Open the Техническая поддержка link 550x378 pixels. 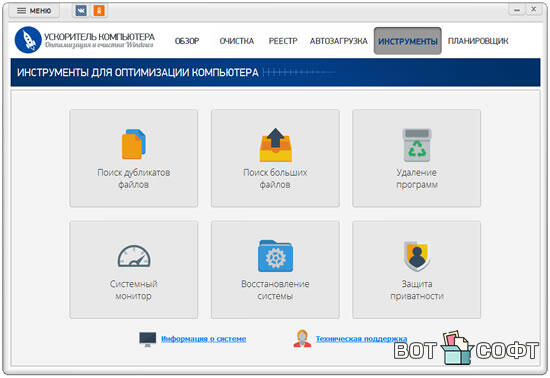tap(361, 339)
